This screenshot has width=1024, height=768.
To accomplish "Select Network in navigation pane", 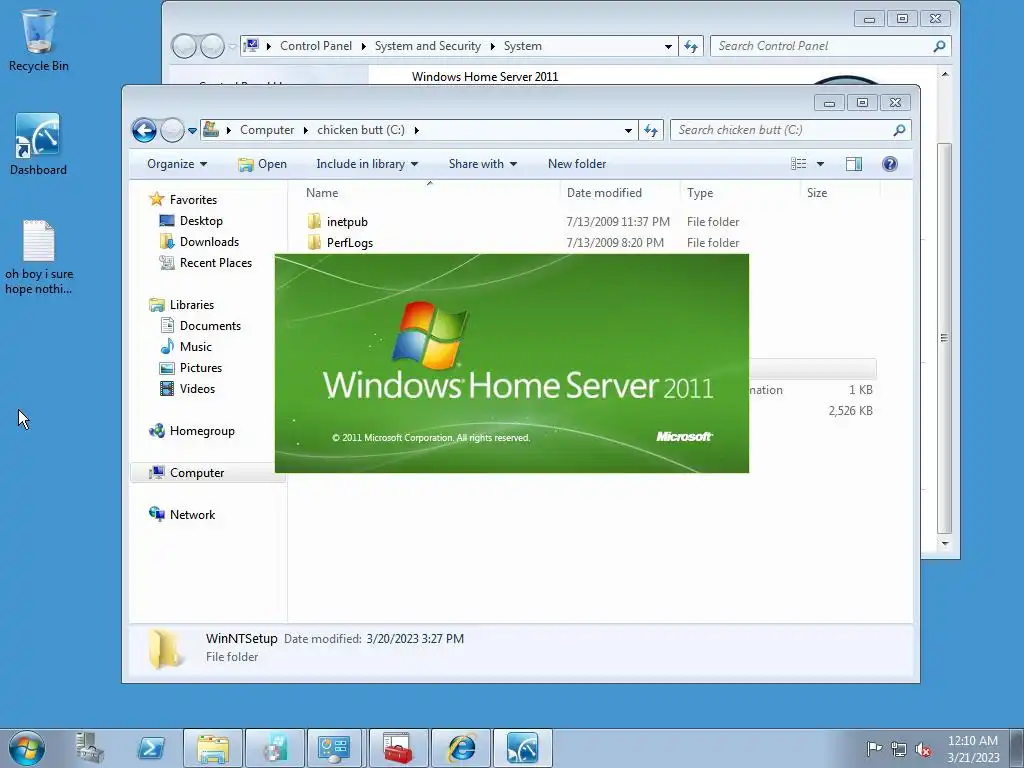I will [x=192, y=515].
